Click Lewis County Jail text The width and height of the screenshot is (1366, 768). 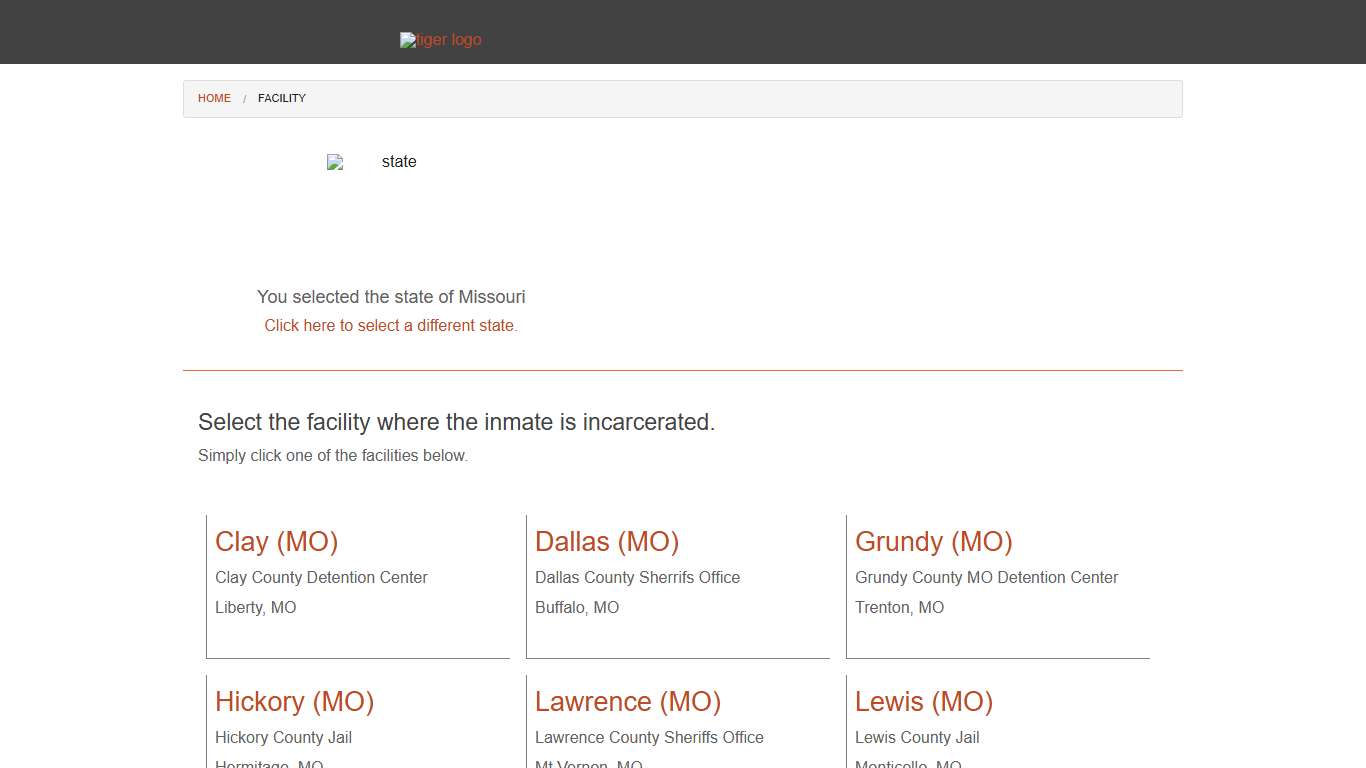click(917, 737)
